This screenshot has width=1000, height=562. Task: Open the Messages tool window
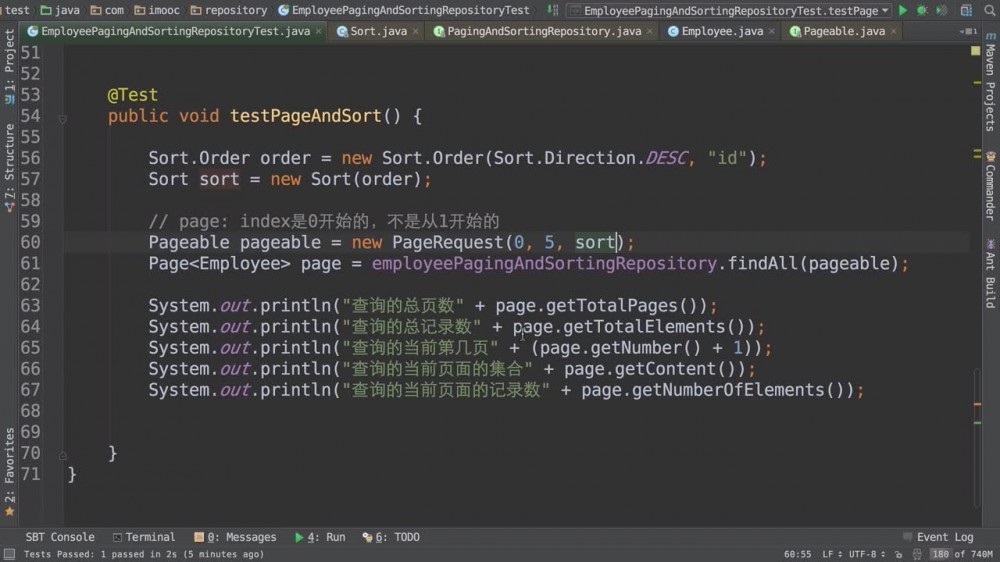pyautogui.click(x=235, y=537)
